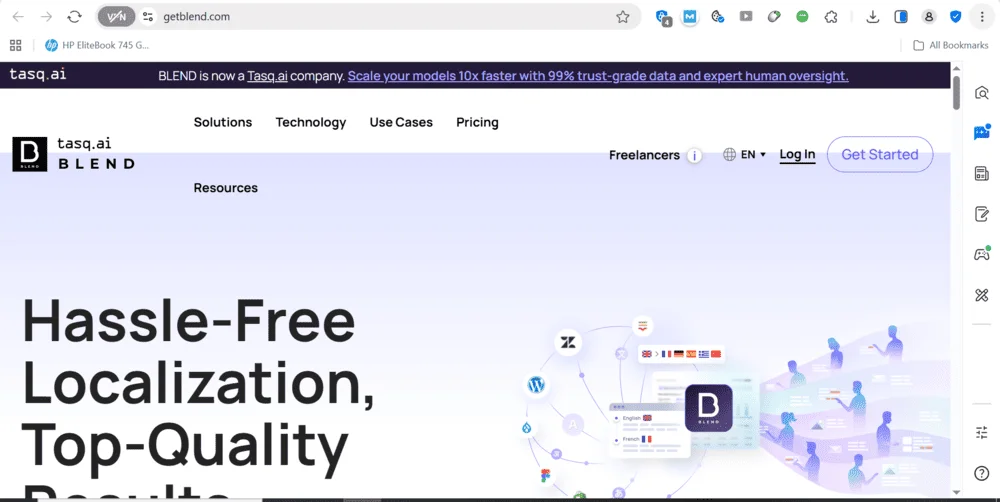
Task: Open site information icon beside getblend.com
Action: click(148, 17)
